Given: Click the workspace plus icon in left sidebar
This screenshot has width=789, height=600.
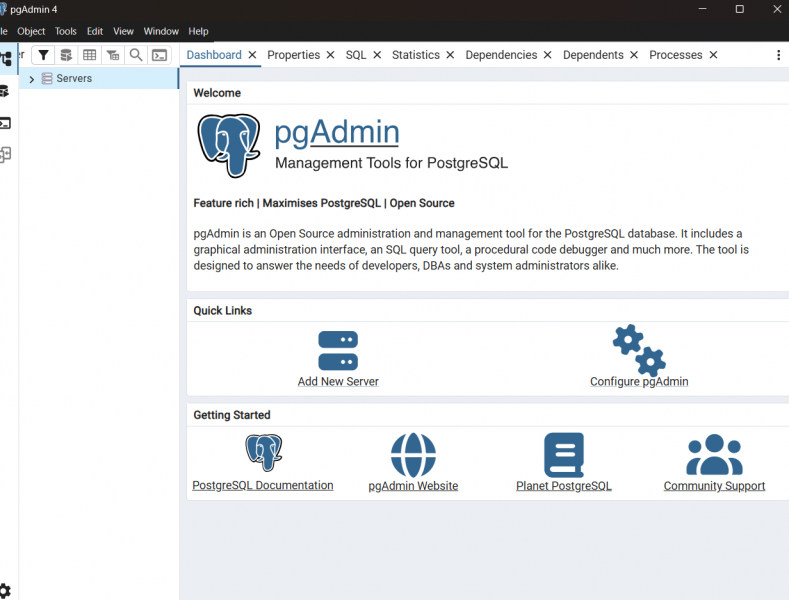Looking at the screenshot, I should click(x=5, y=154).
